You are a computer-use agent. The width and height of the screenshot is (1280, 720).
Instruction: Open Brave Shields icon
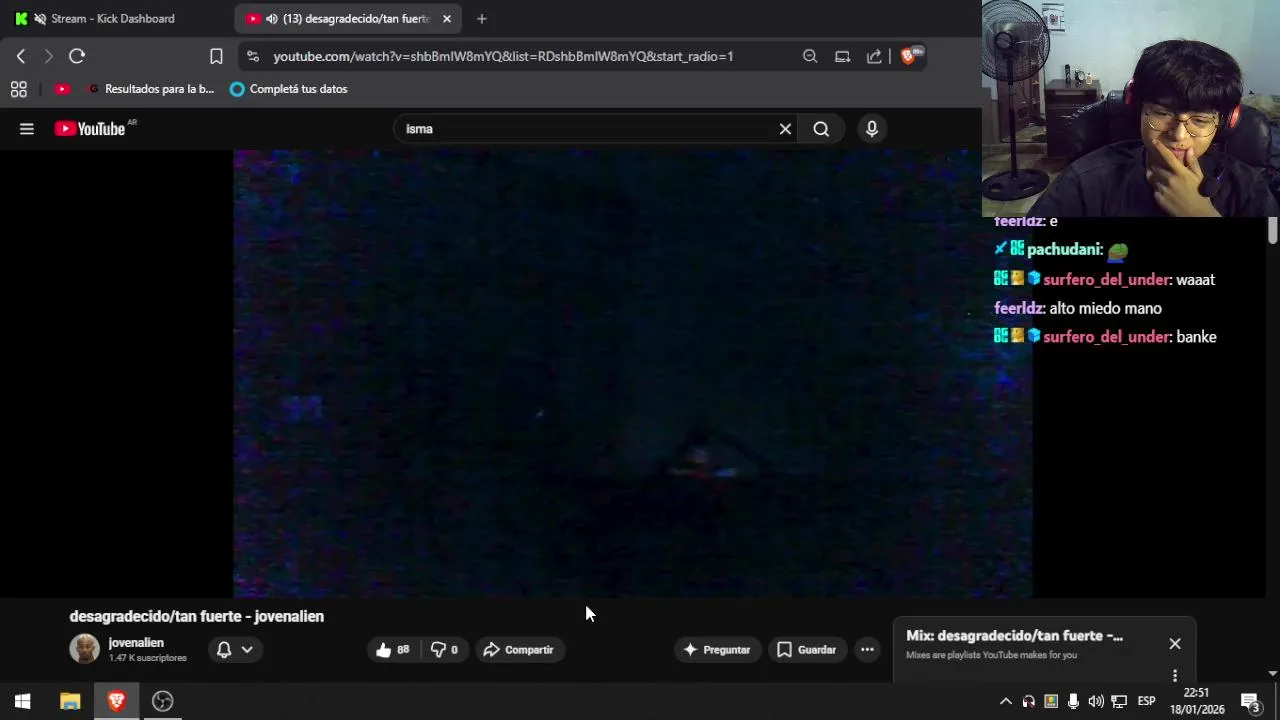(x=911, y=56)
